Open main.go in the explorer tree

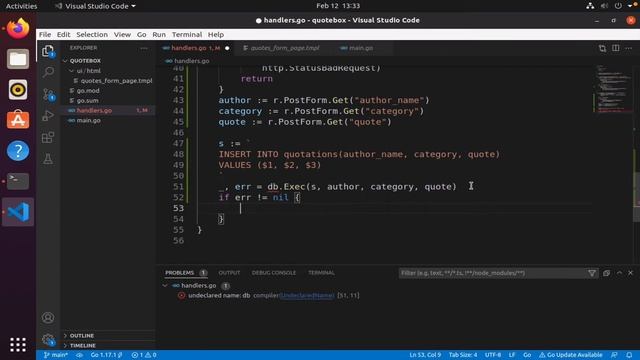[x=89, y=120]
